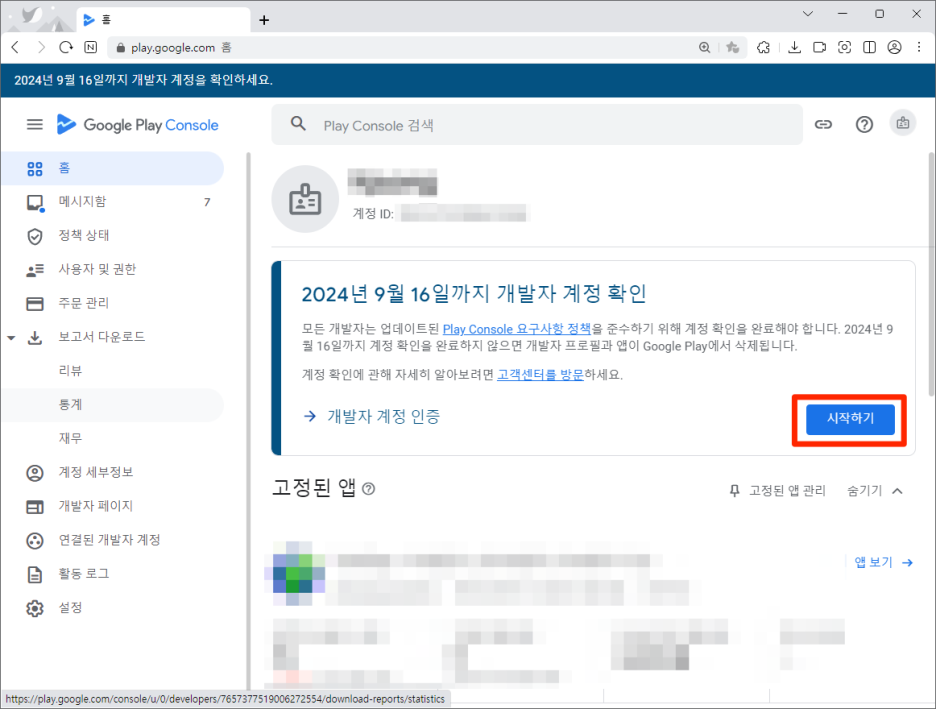This screenshot has width=936, height=709.
Task: Click the shield icon for 정책 상태
Action: point(35,236)
